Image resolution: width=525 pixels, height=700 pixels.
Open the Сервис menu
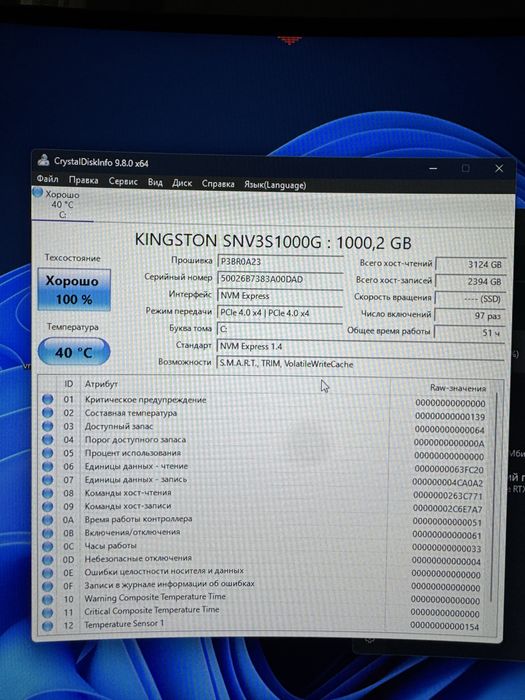point(123,181)
